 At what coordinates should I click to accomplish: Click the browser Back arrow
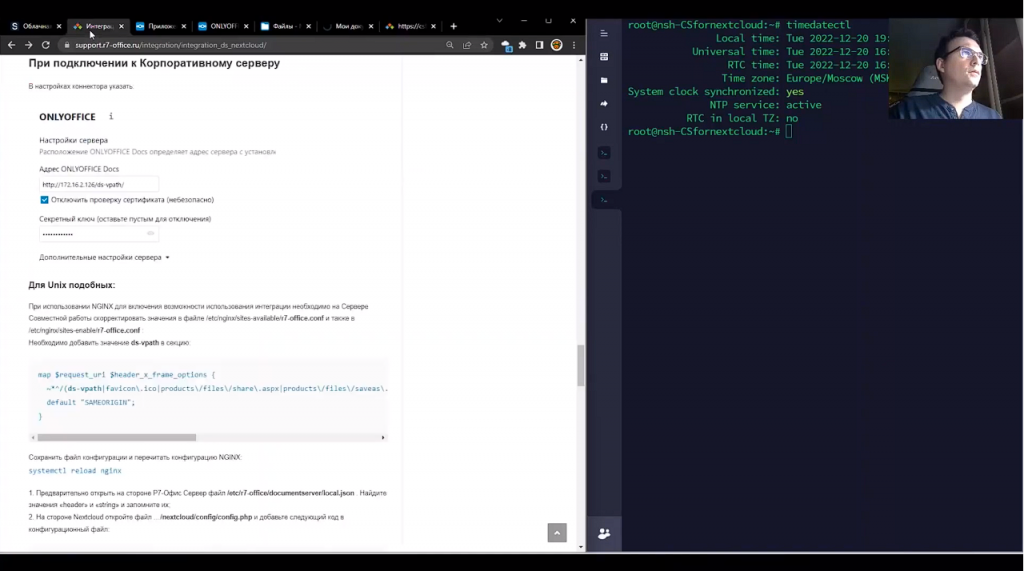(11, 45)
